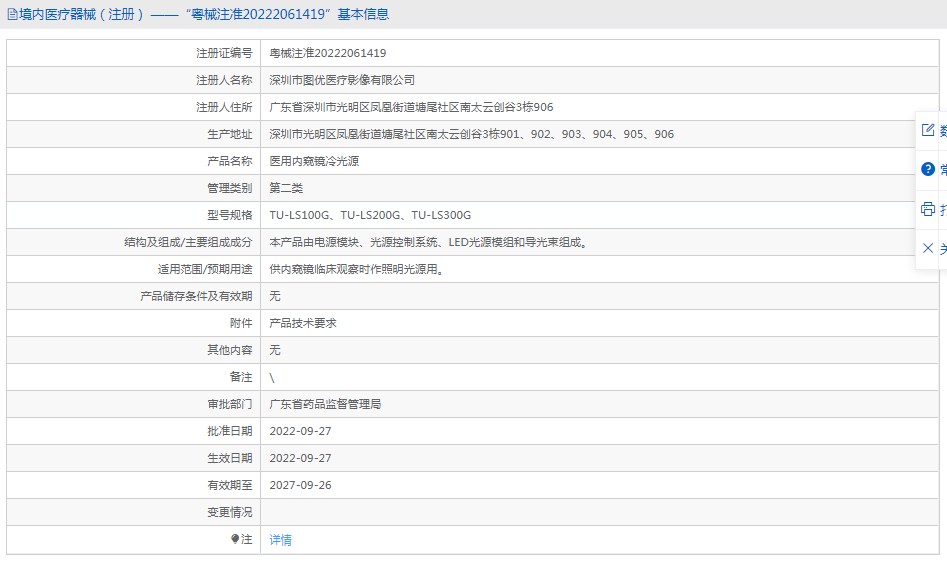This screenshot has height=563, width=947.
Task: Click the 有效期至 label
Action: pyautogui.click(x=230, y=485)
